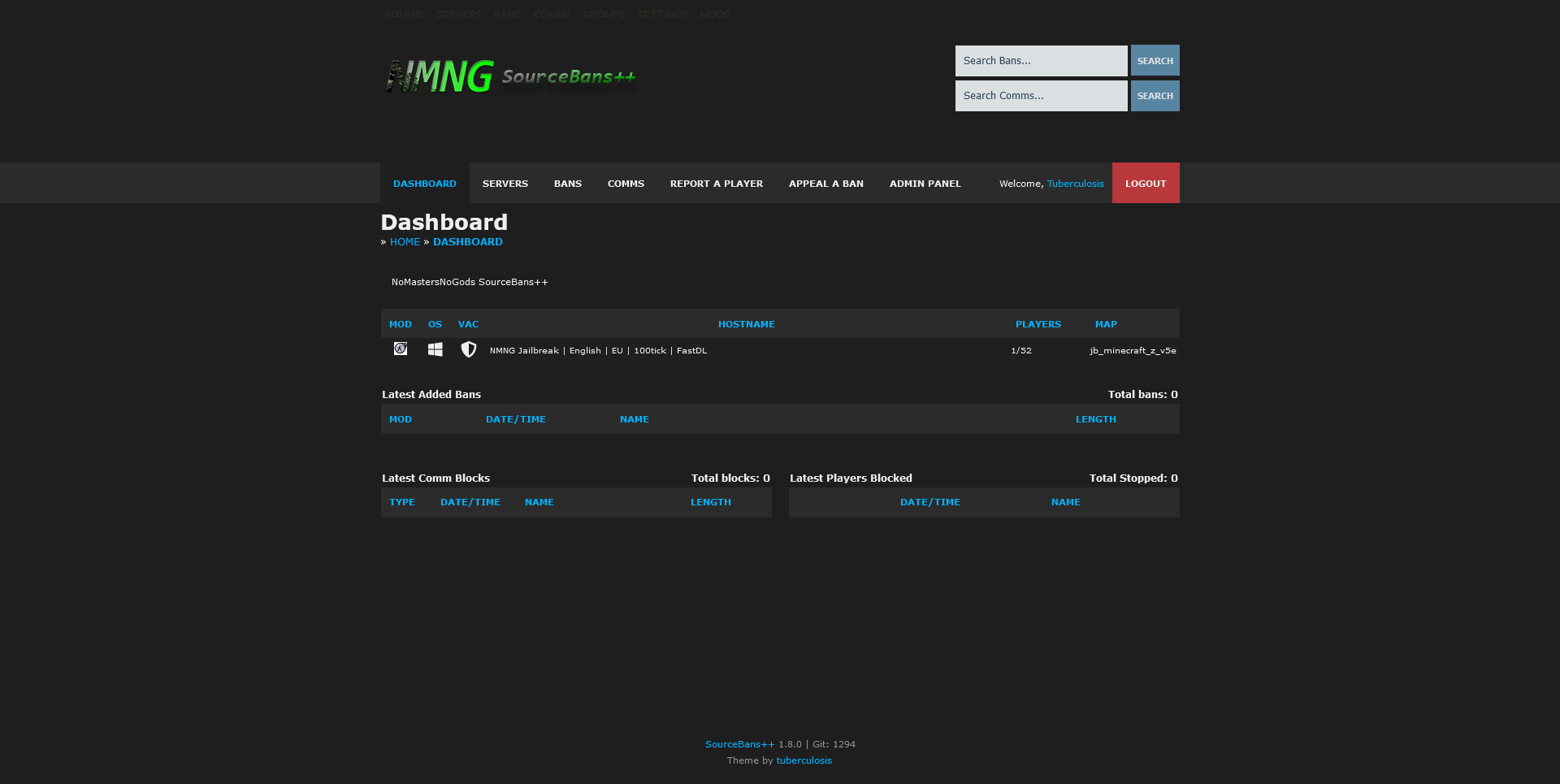Click the DASHBOARD breadcrumb link
This screenshot has width=1560, height=784.
[x=468, y=242]
